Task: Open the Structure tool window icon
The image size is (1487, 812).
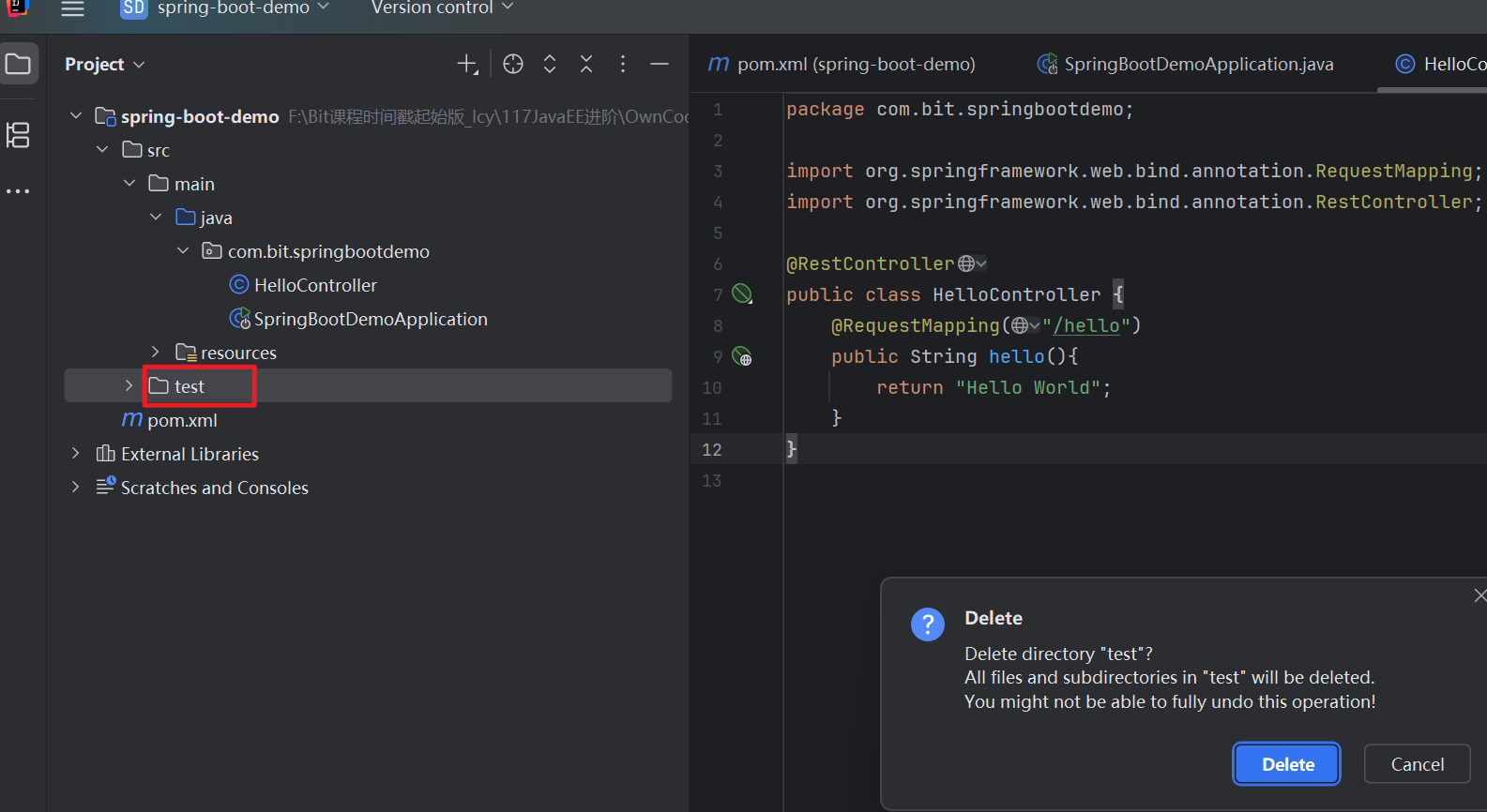Action: point(18,135)
